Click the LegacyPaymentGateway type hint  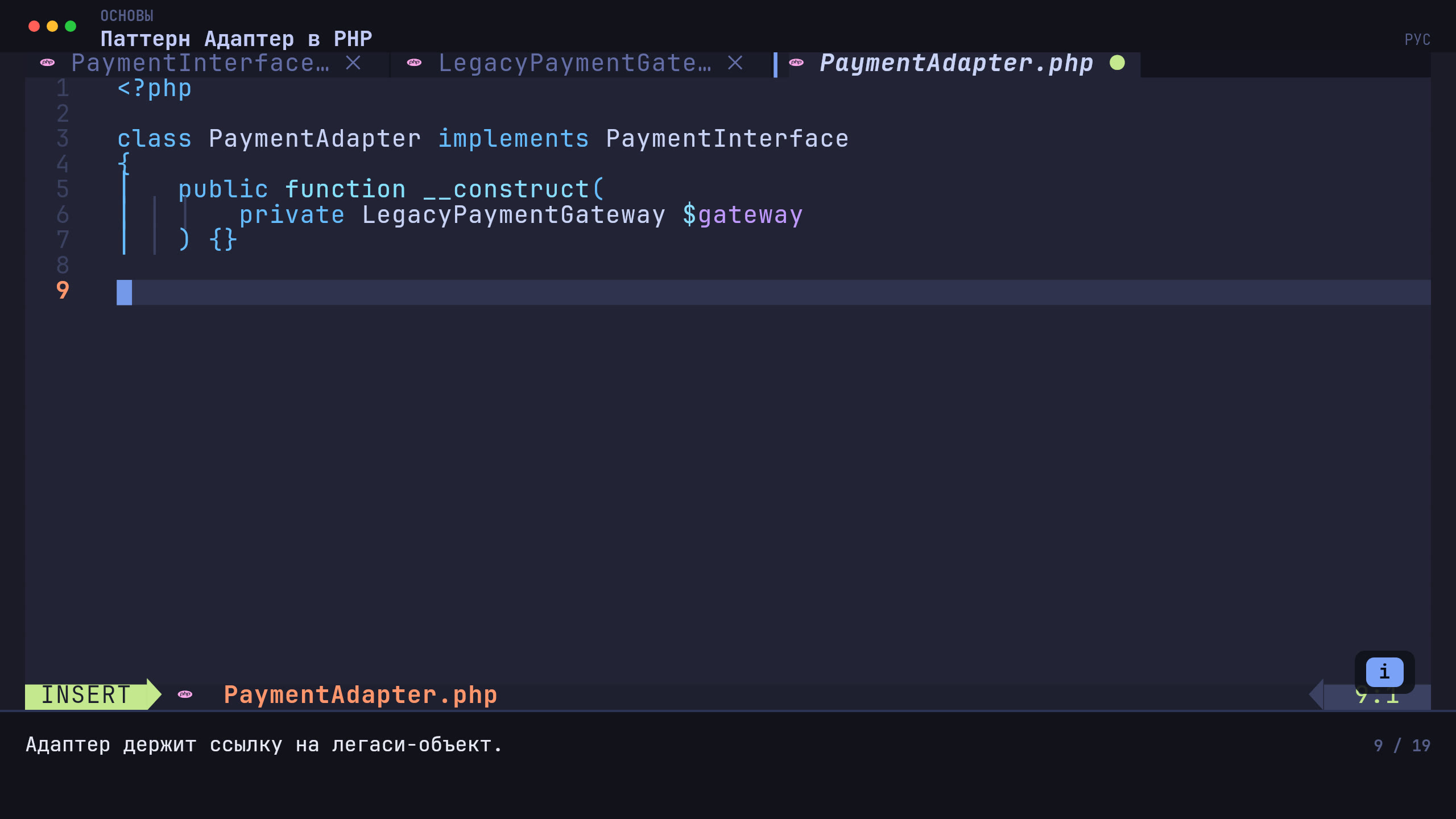click(514, 215)
